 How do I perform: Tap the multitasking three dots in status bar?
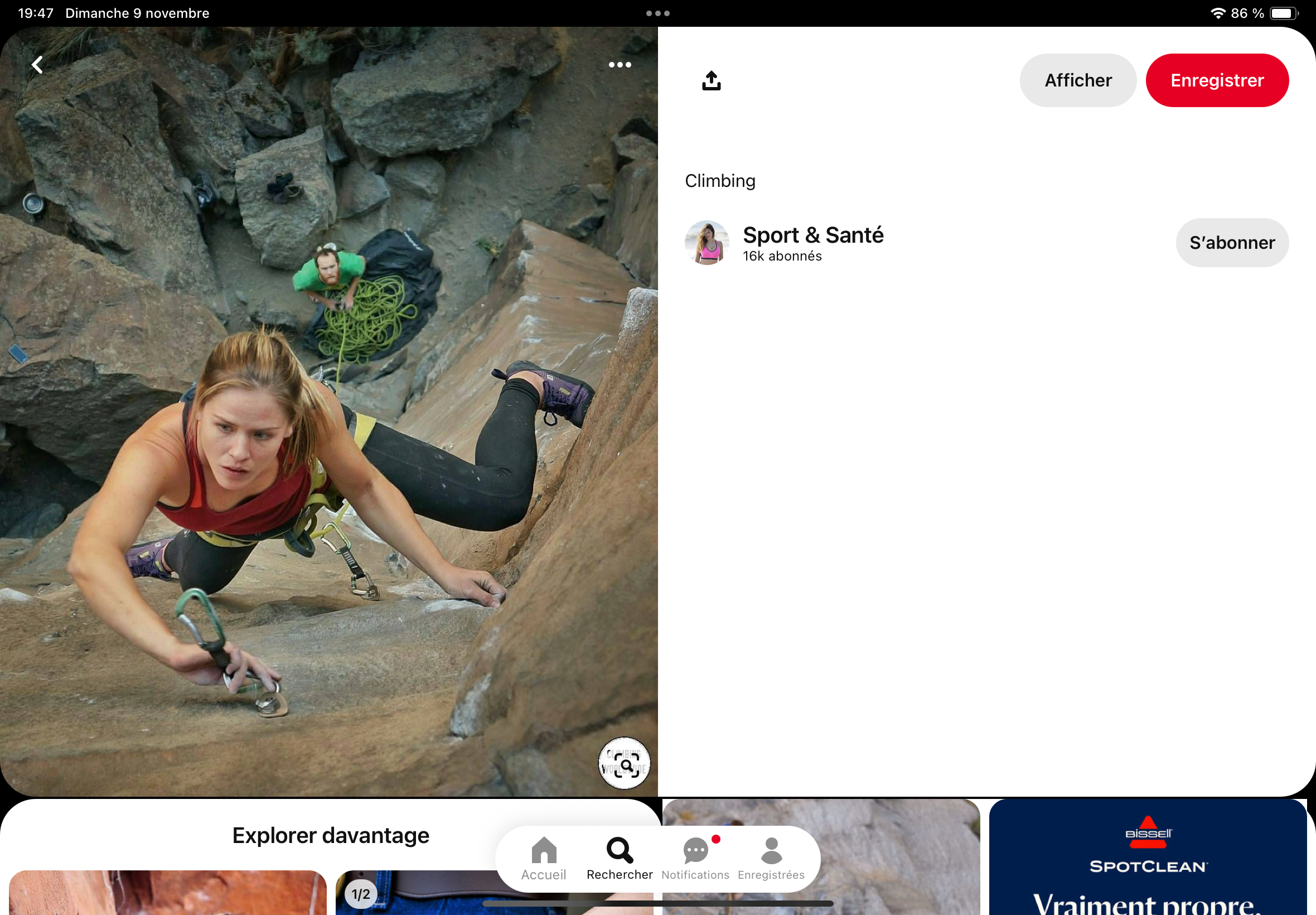tap(657, 13)
